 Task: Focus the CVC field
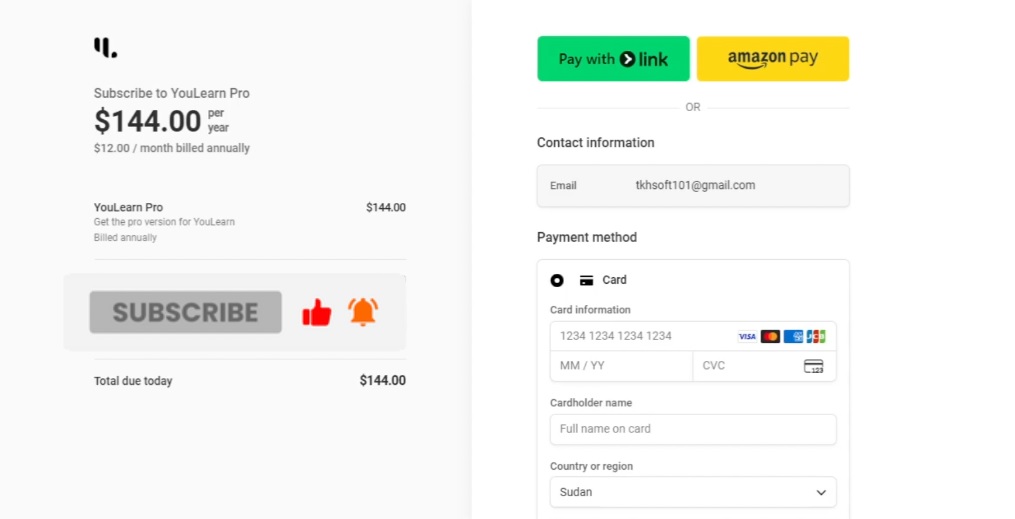point(764,366)
